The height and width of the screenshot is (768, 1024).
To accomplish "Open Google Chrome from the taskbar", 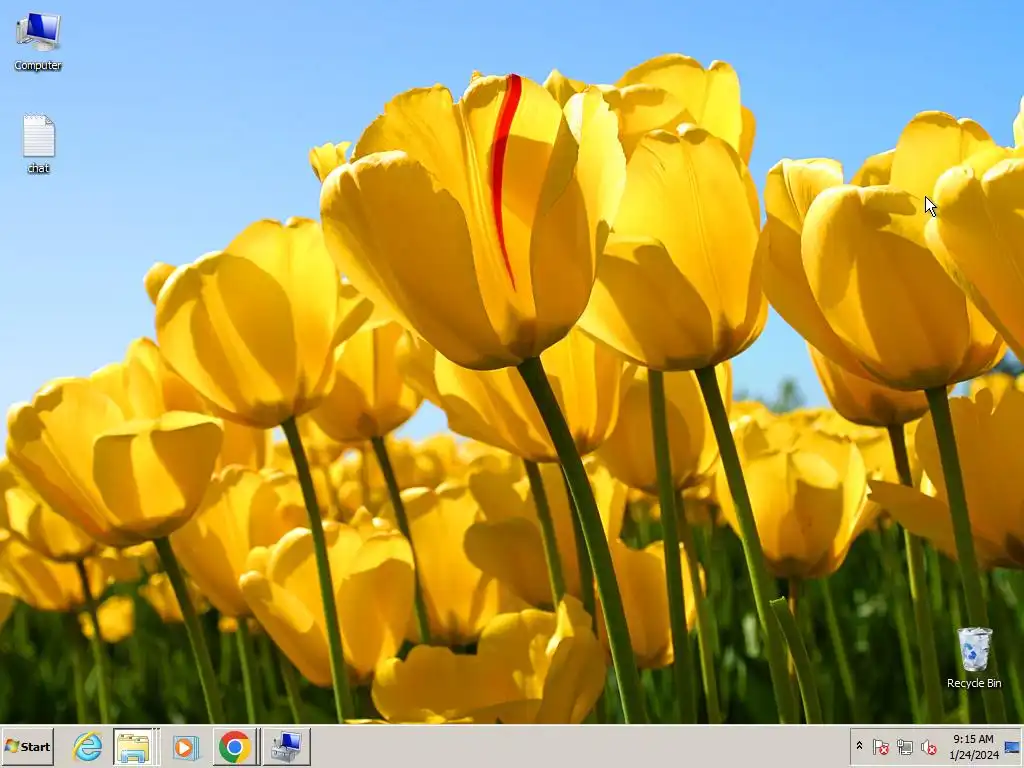I will click(x=235, y=746).
